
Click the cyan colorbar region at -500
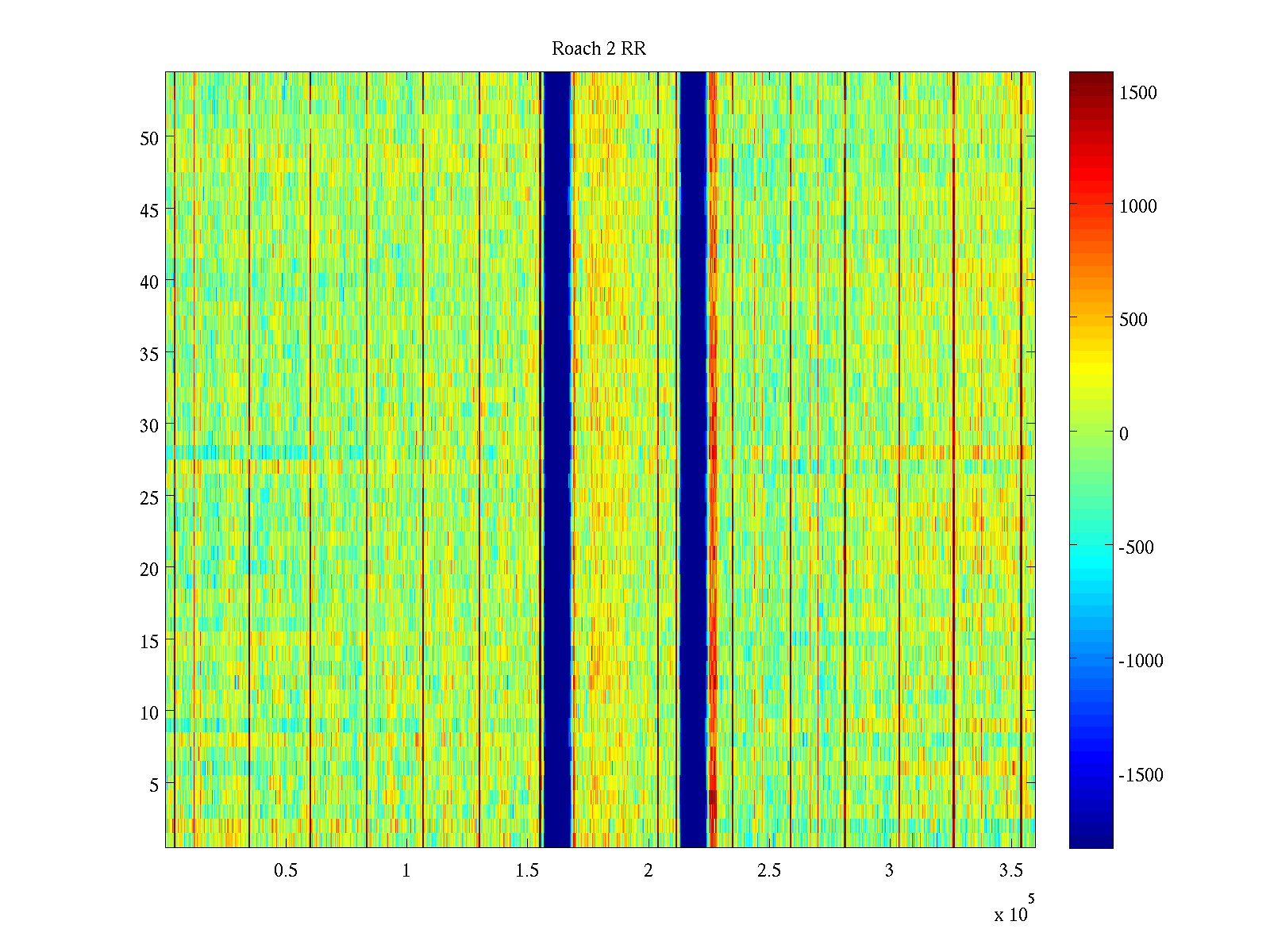(x=1091, y=547)
